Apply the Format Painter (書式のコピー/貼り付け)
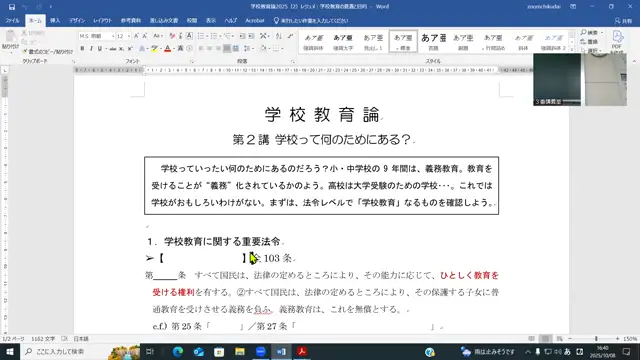This screenshot has height=360, width=640. click(47, 52)
